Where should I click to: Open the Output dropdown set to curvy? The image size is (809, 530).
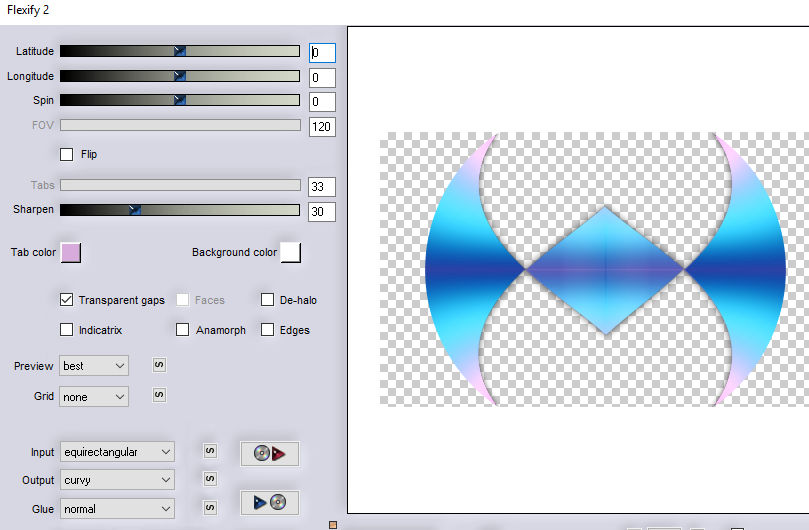pyautogui.click(x=117, y=480)
